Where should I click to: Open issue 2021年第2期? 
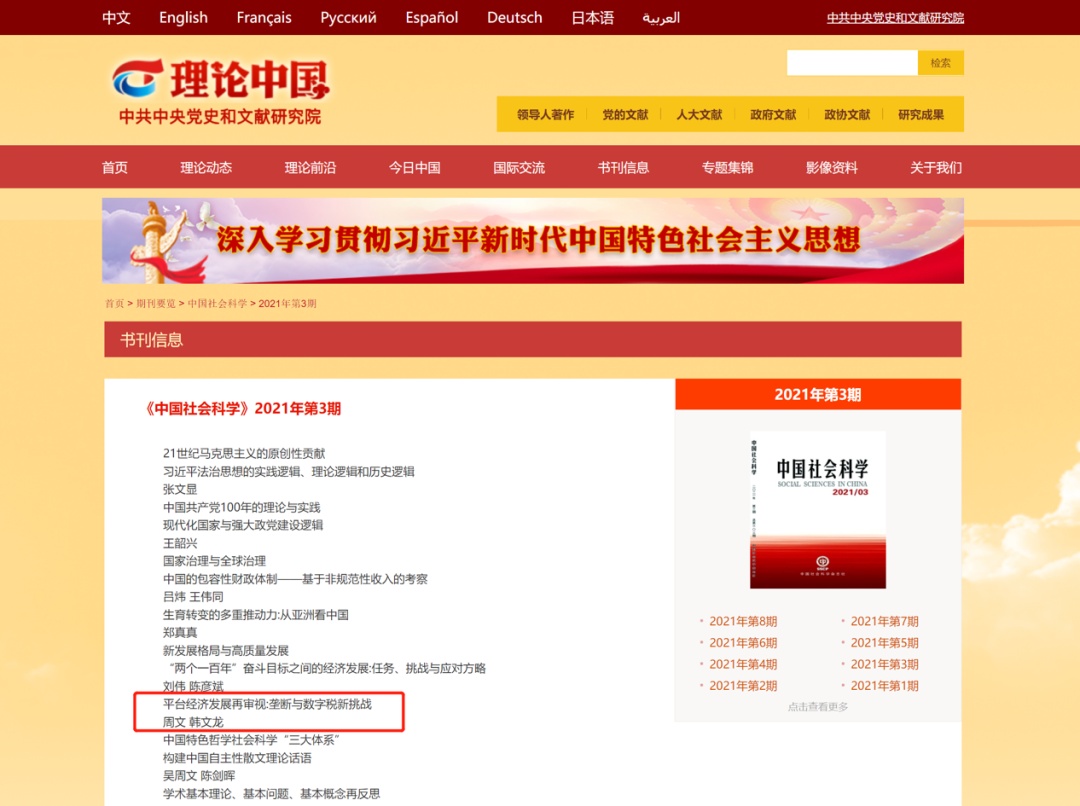(x=743, y=685)
